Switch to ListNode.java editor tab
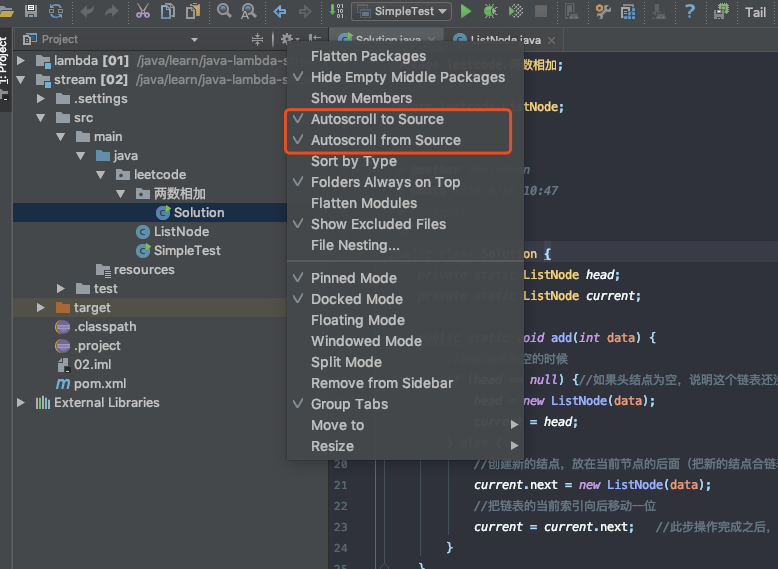This screenshot has height=569, width=778. click(x=505, y=40)
